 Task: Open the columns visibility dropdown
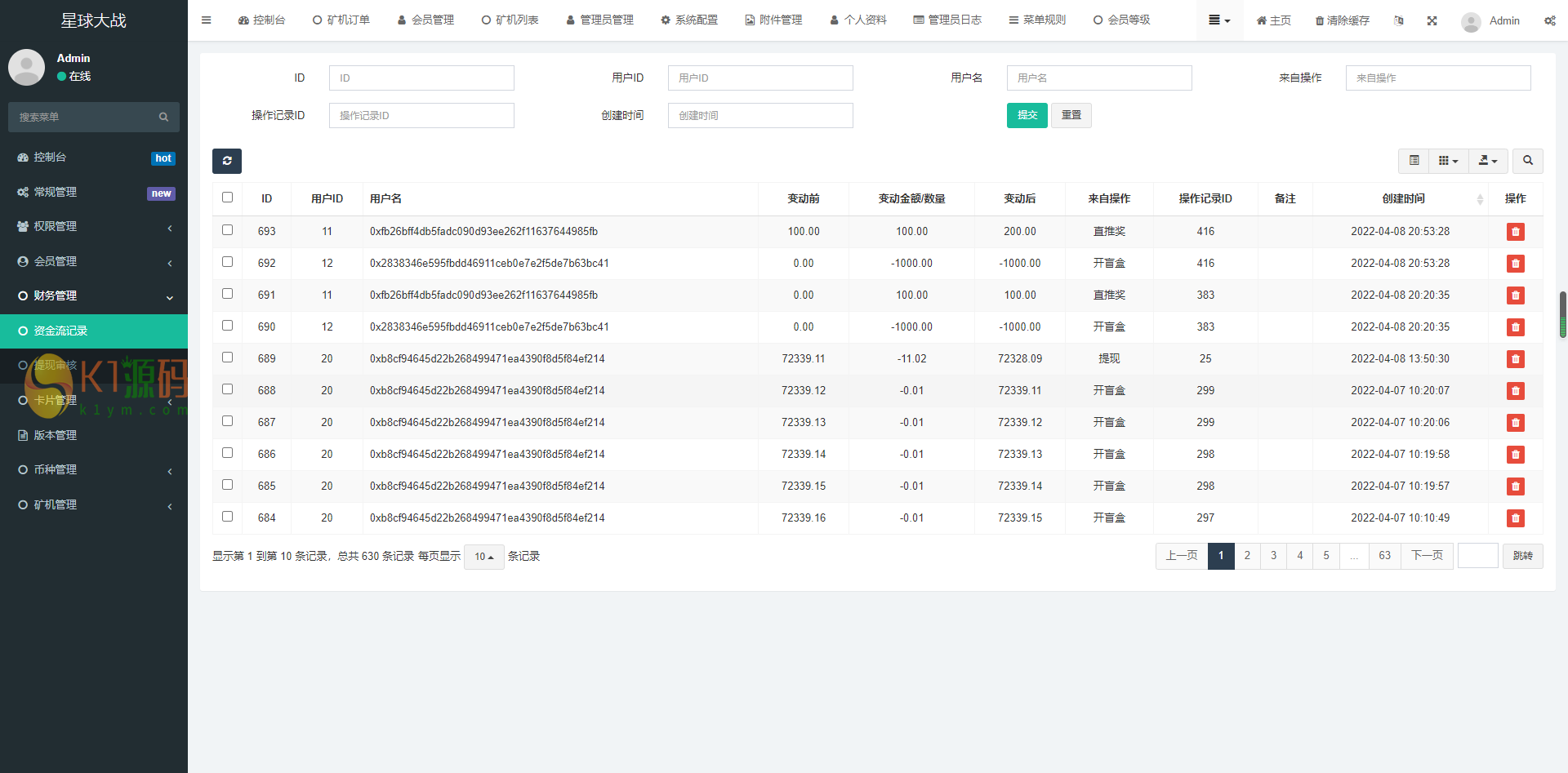[x=1448, y=161]
